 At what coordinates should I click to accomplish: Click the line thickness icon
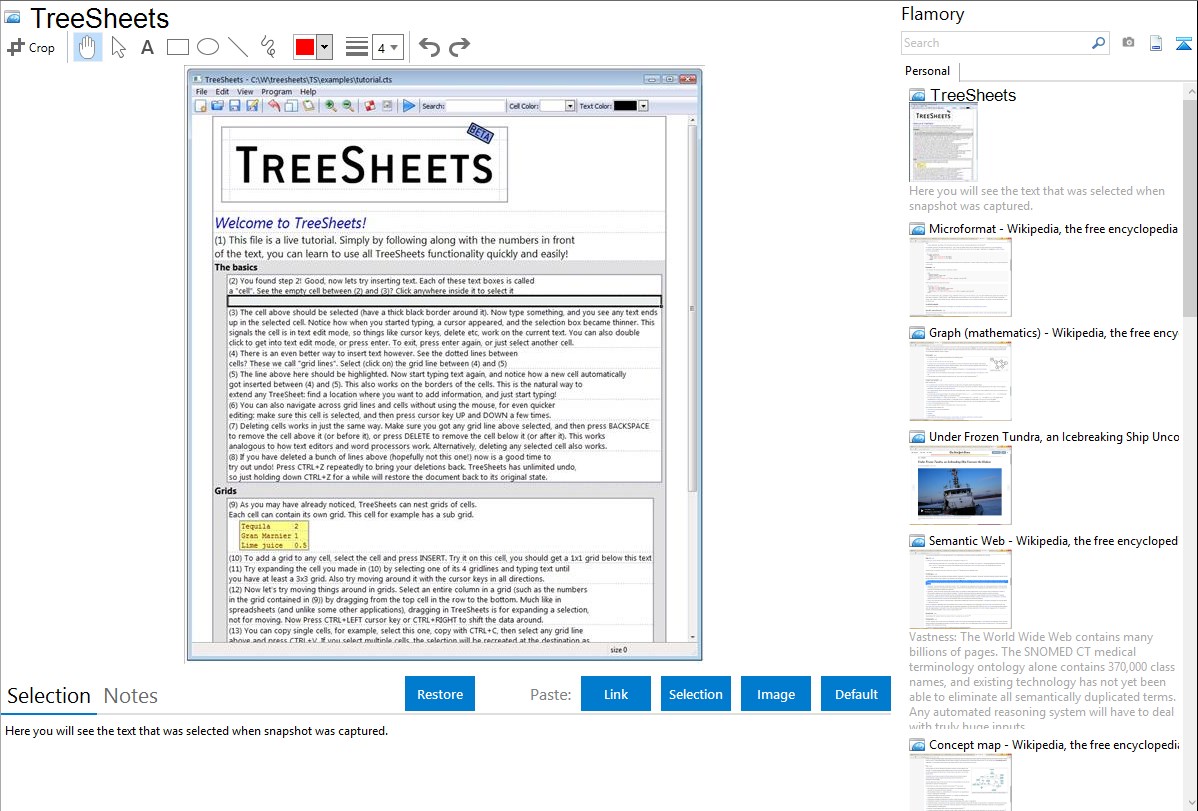(357, 47)
